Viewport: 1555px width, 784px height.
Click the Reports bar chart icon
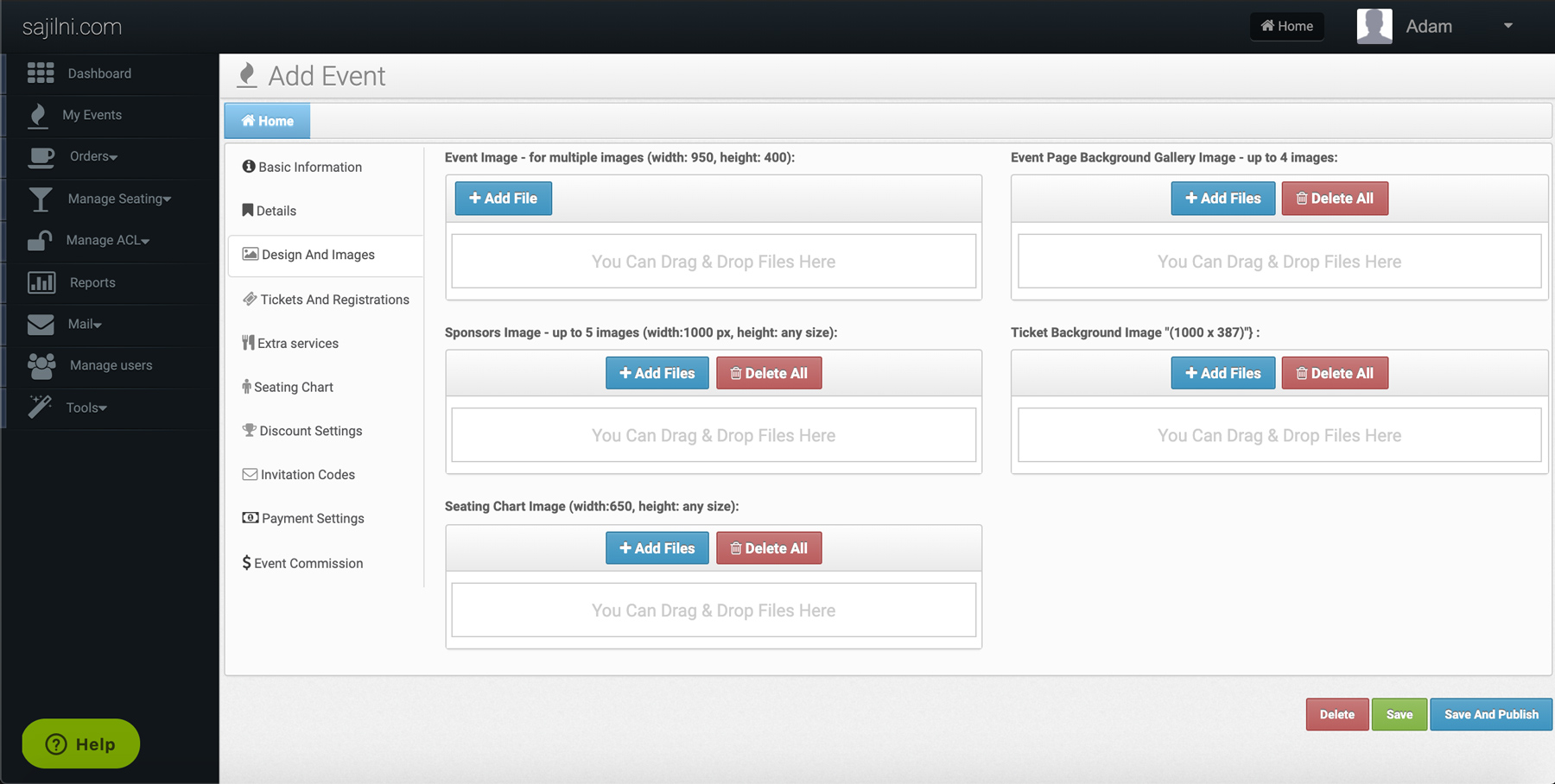coord(41,282)
